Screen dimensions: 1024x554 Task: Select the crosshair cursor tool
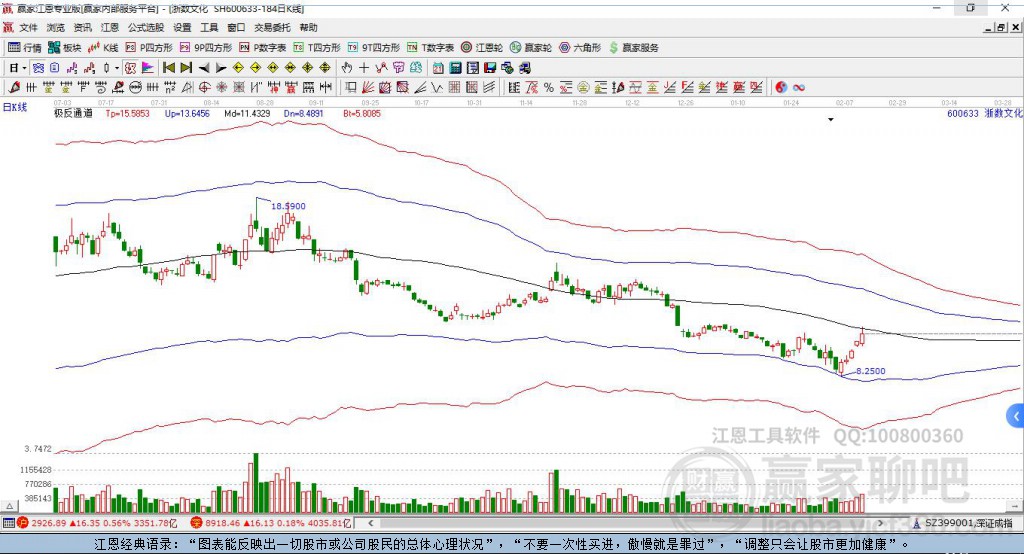click(x=364, y=68)
